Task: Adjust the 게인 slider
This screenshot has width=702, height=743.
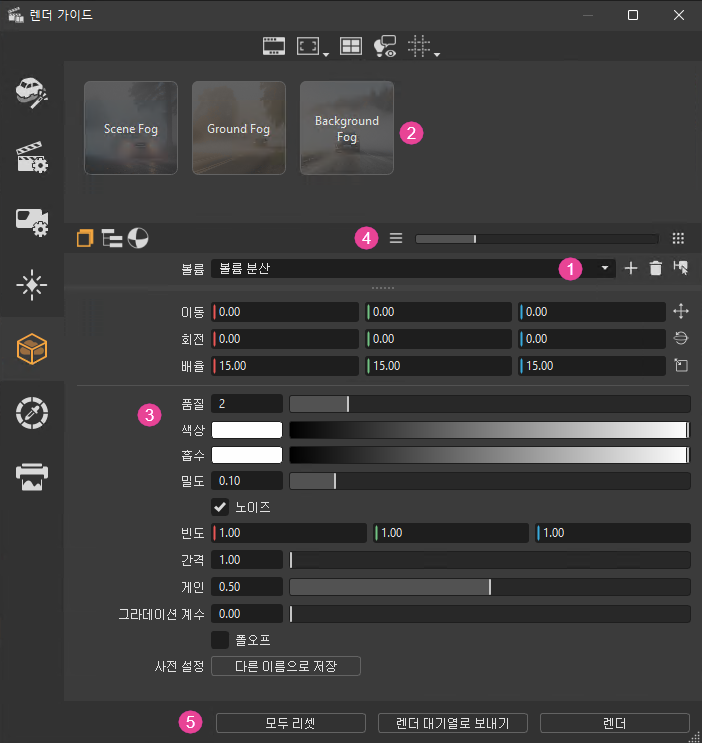Action: tap(490, 587)
